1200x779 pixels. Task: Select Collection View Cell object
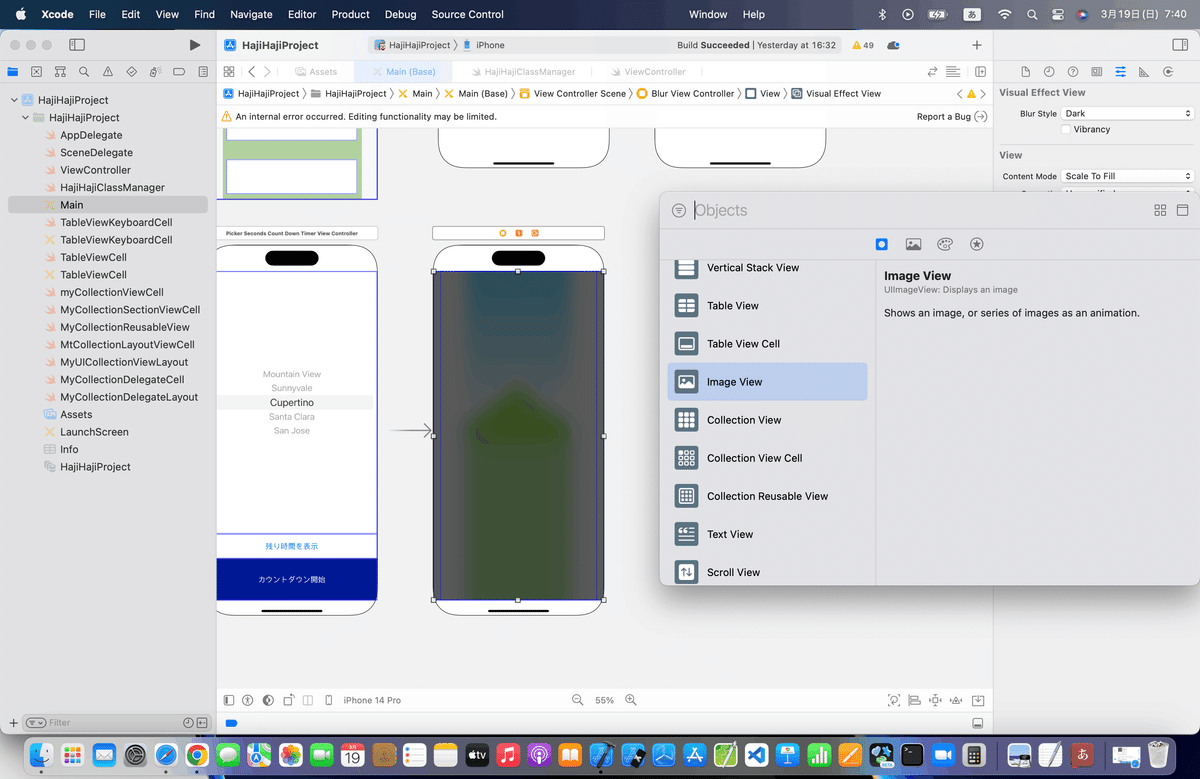767,458
